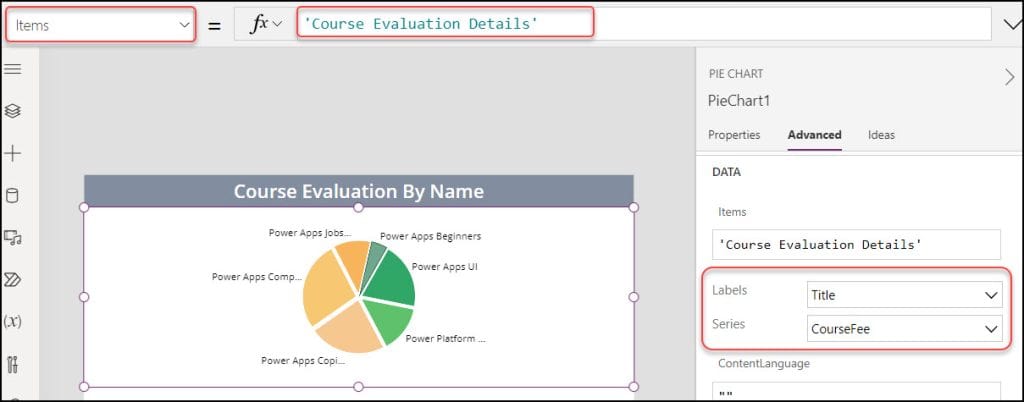This screenshot has height=402, width=1024.
Task: Switch to the Advanced tab
Action: [x=814, y=135]
